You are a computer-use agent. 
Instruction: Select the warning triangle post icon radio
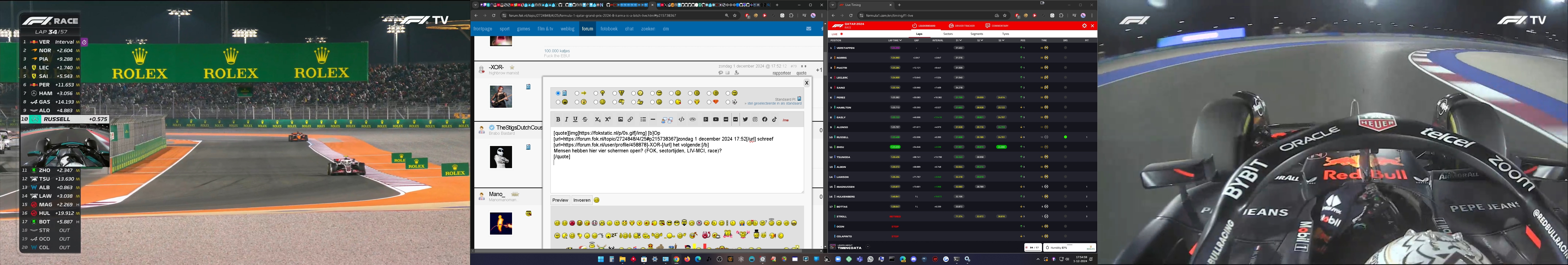615,93
